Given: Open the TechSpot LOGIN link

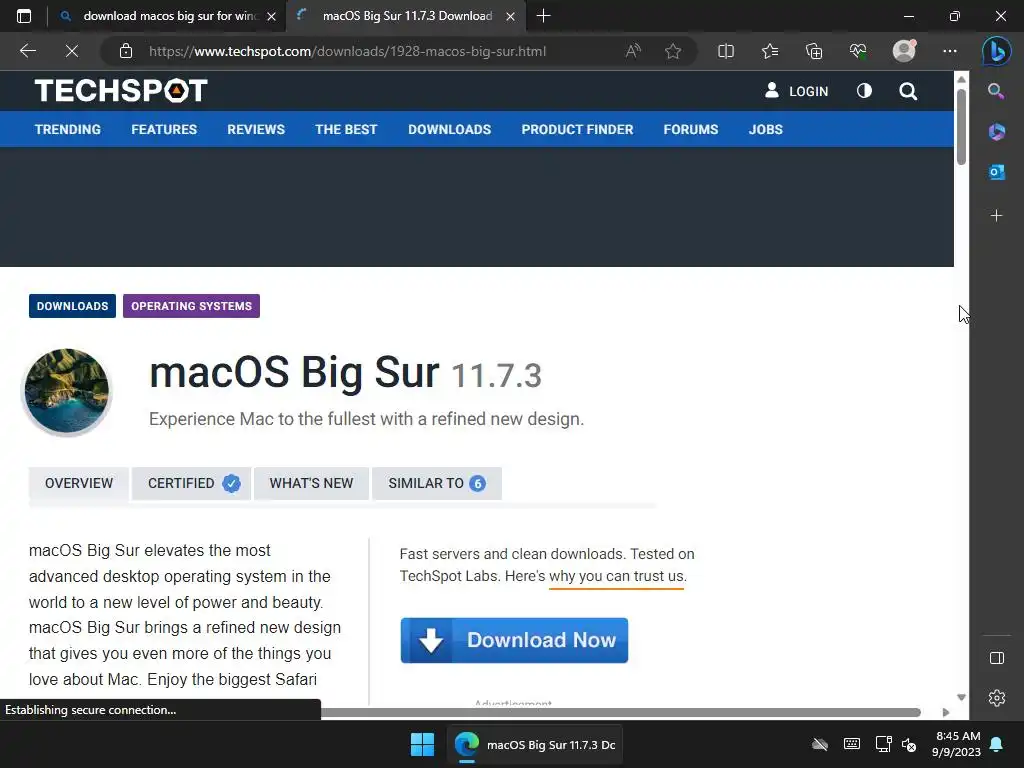Looking at the screenshot, I should pyautogui.click(x=797, y=91).
